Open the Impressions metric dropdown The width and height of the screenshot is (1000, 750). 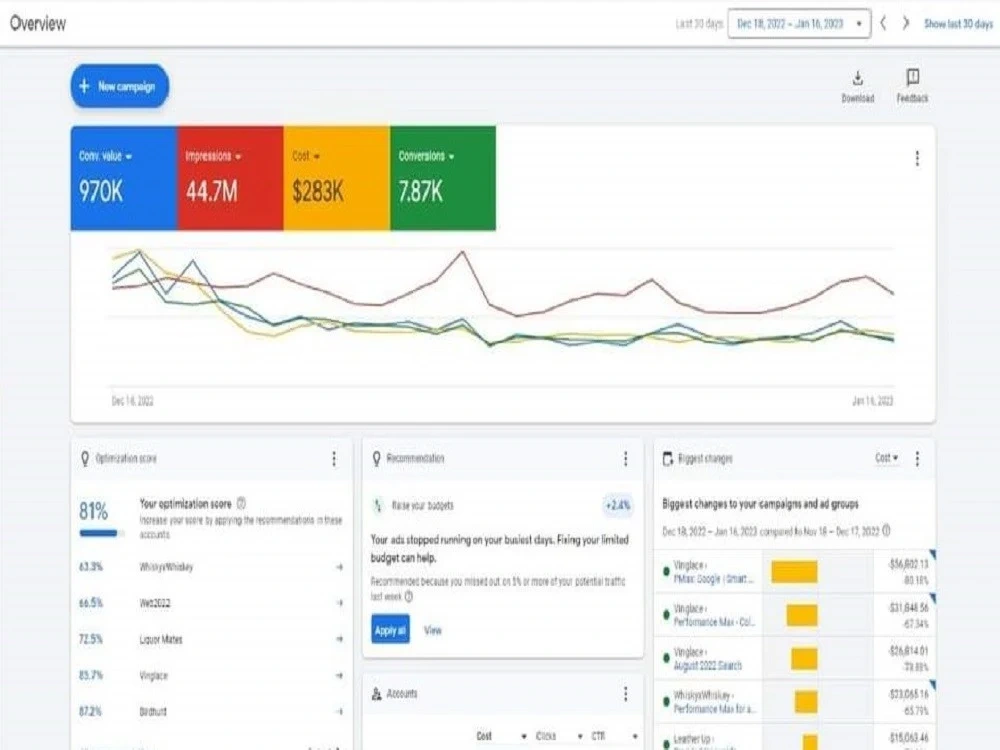click(x=213, y=156)
